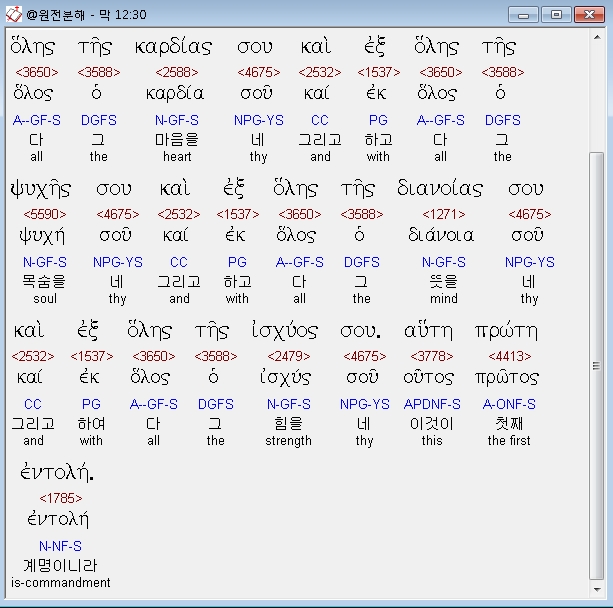Image resolution: width=613 pixels, height=608 pixels.
Task: Click the Korean gloss 첫째
Action: point(509,423)
